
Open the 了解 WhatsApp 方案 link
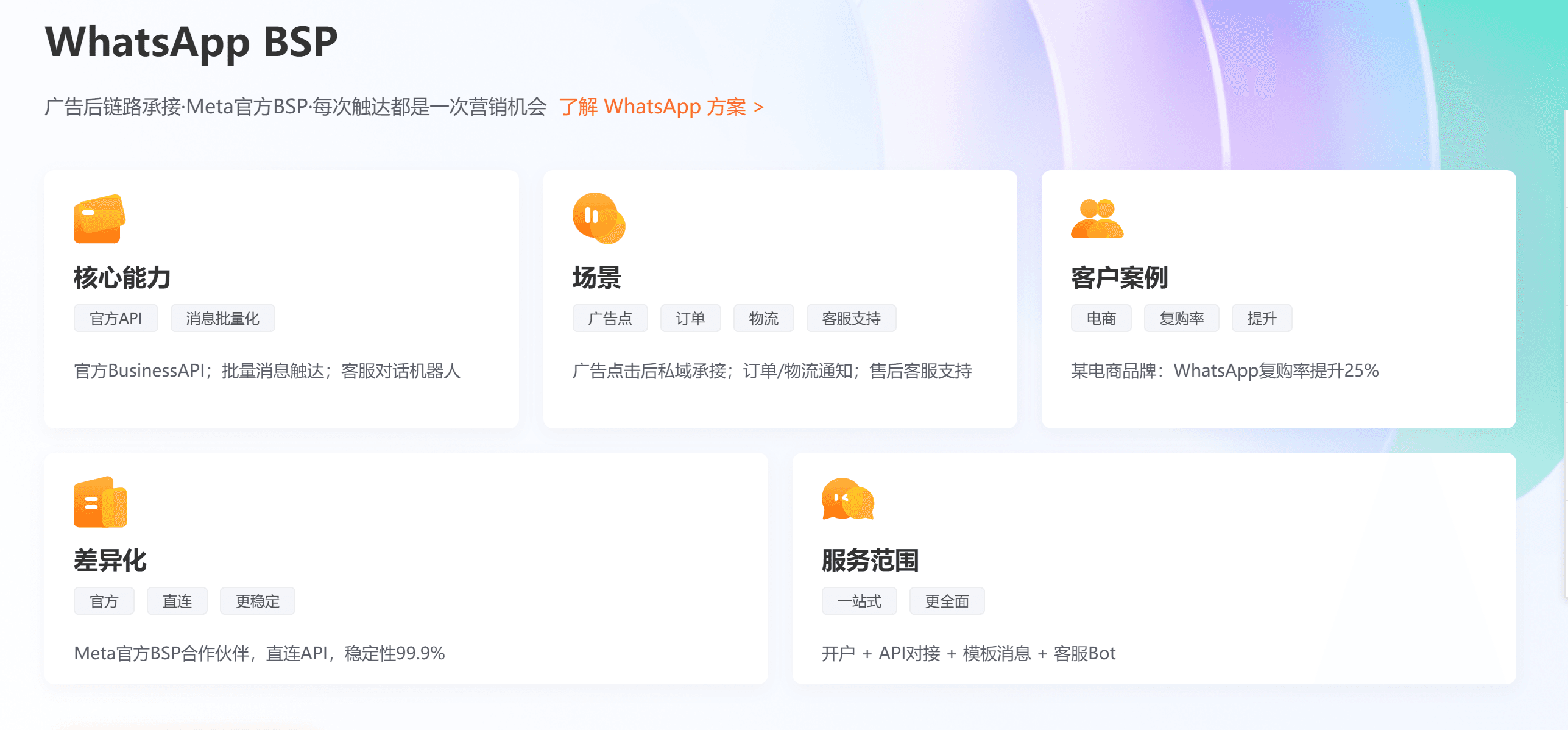pos(662,107)
